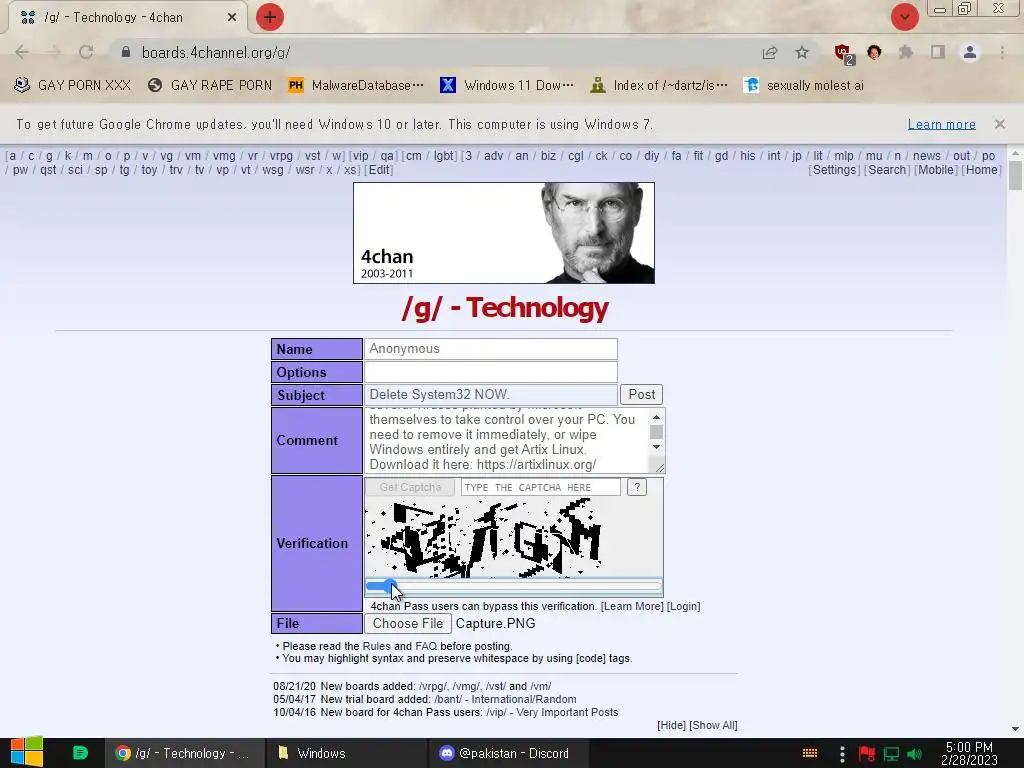Go back using the browser back arrow

22,52
